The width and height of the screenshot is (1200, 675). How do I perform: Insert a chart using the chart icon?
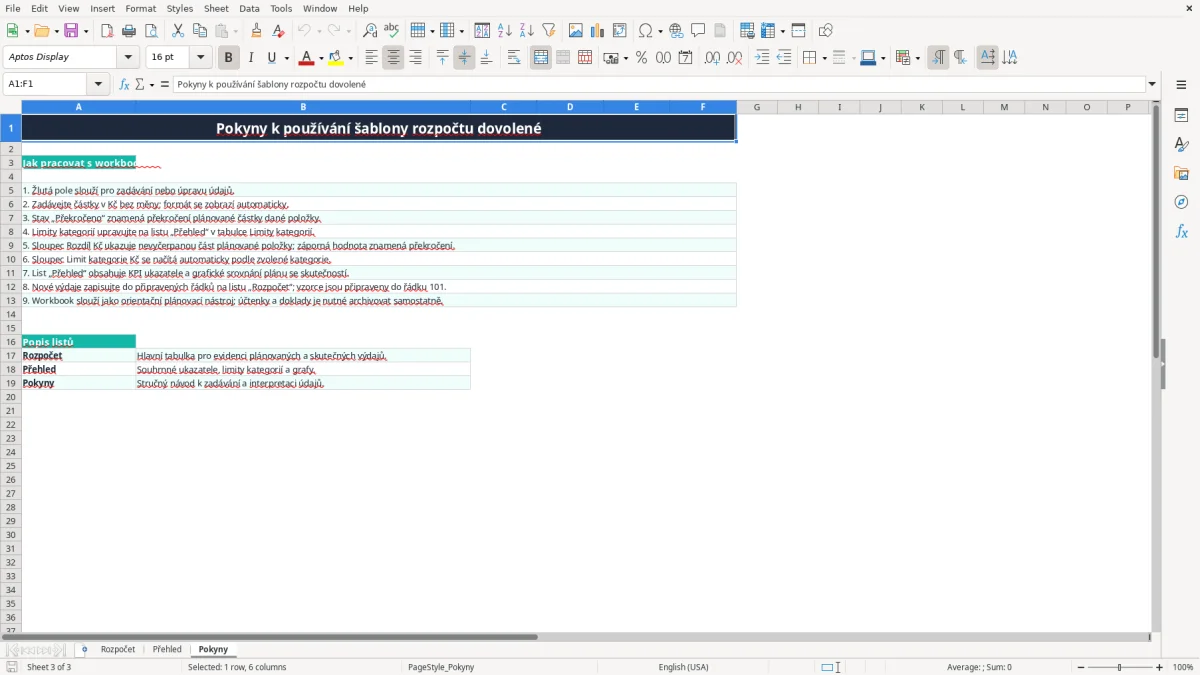coord(598,31)
